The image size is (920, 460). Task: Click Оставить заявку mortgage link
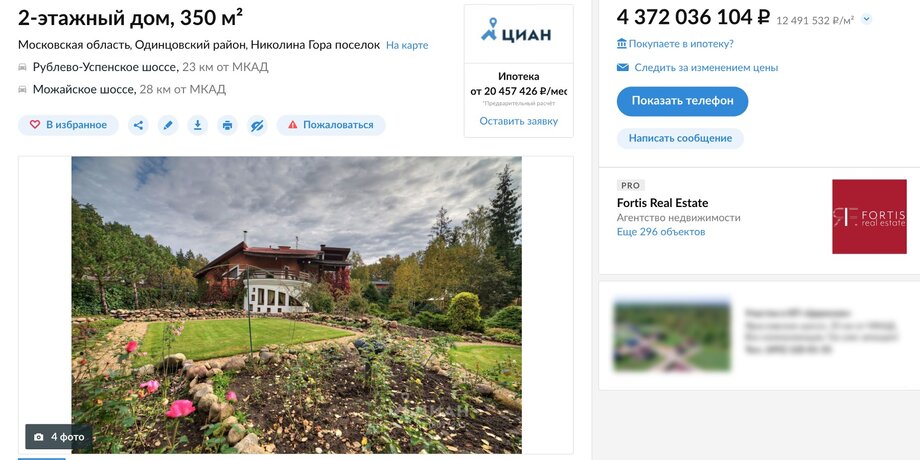(518, 121)
